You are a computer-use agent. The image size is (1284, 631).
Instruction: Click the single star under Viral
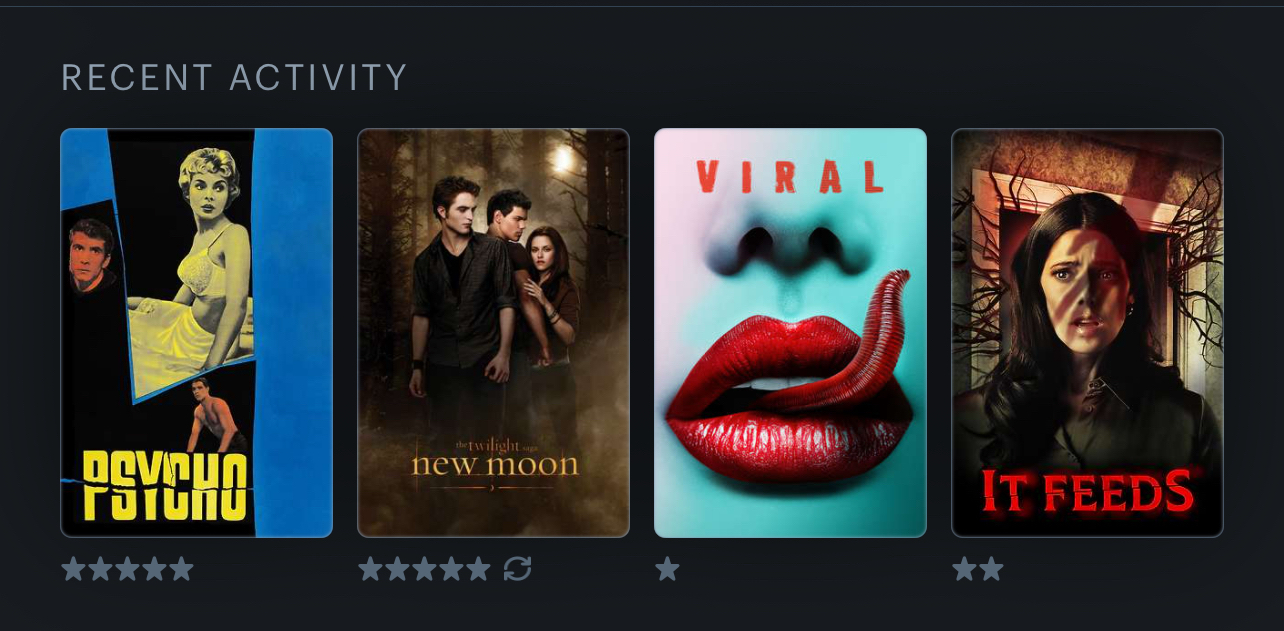click(x=667, y=569)
